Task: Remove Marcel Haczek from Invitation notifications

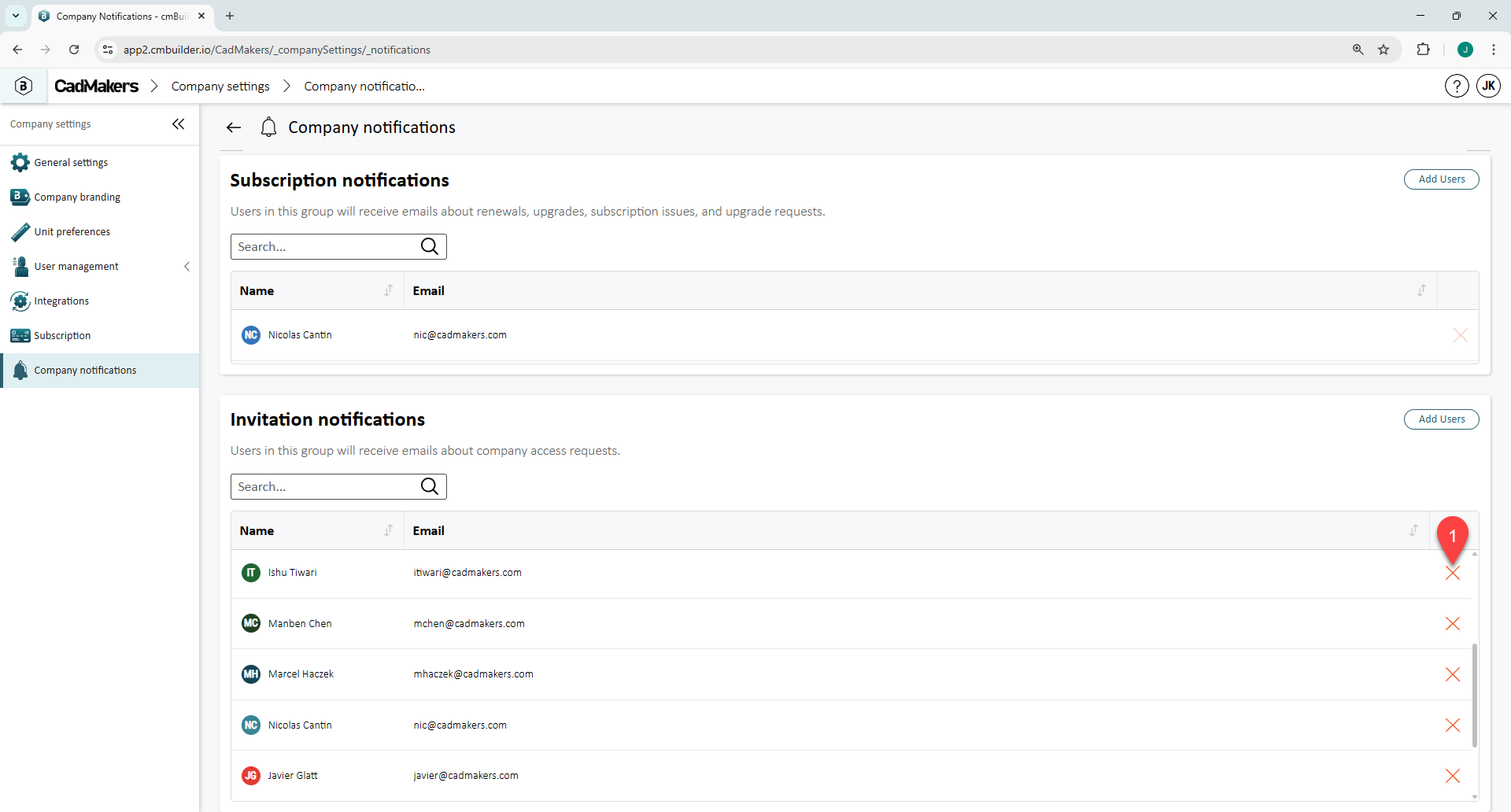Action: click(1453, 674)
